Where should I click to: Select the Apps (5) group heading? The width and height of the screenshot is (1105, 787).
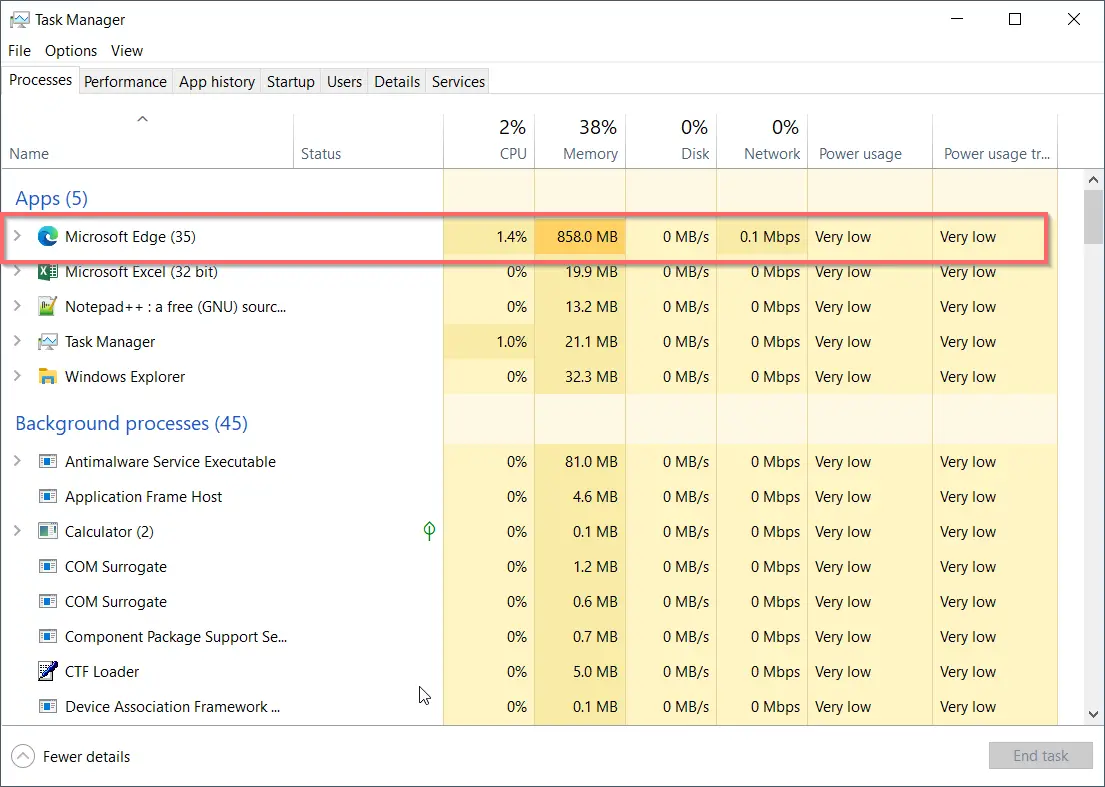tap(51, 199)
